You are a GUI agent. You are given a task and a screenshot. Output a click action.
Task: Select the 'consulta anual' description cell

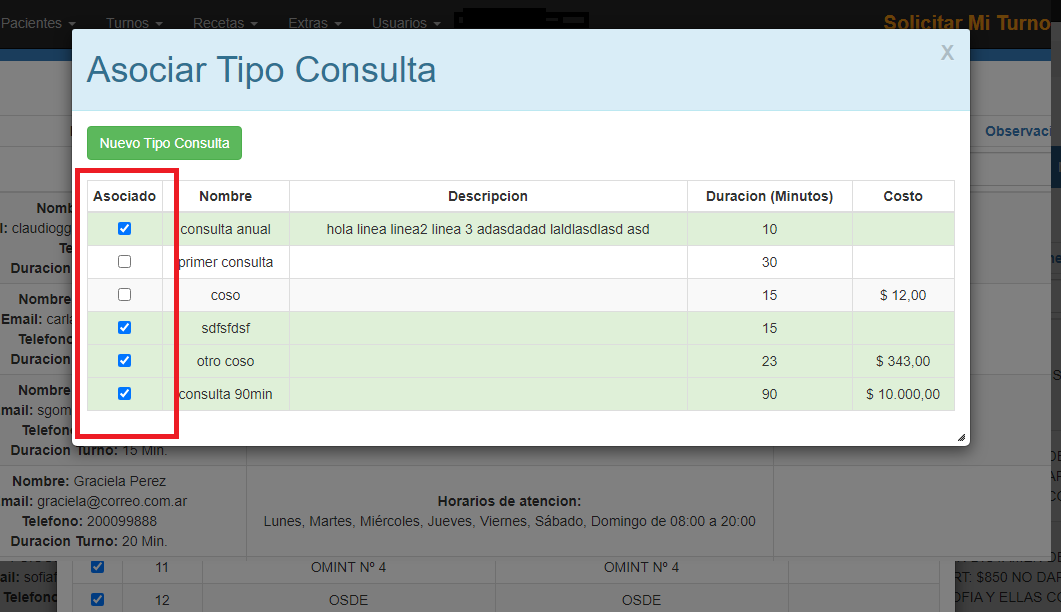point(488,229)
